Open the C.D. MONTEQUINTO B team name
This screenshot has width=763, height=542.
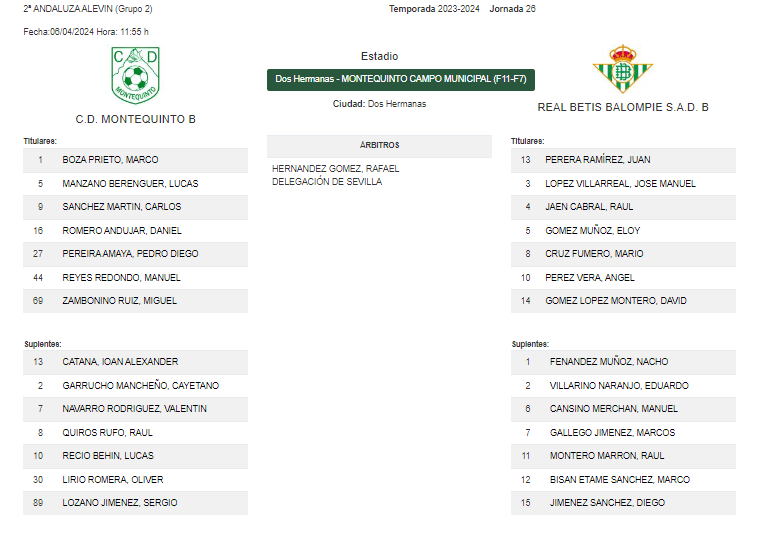point(135,119)
